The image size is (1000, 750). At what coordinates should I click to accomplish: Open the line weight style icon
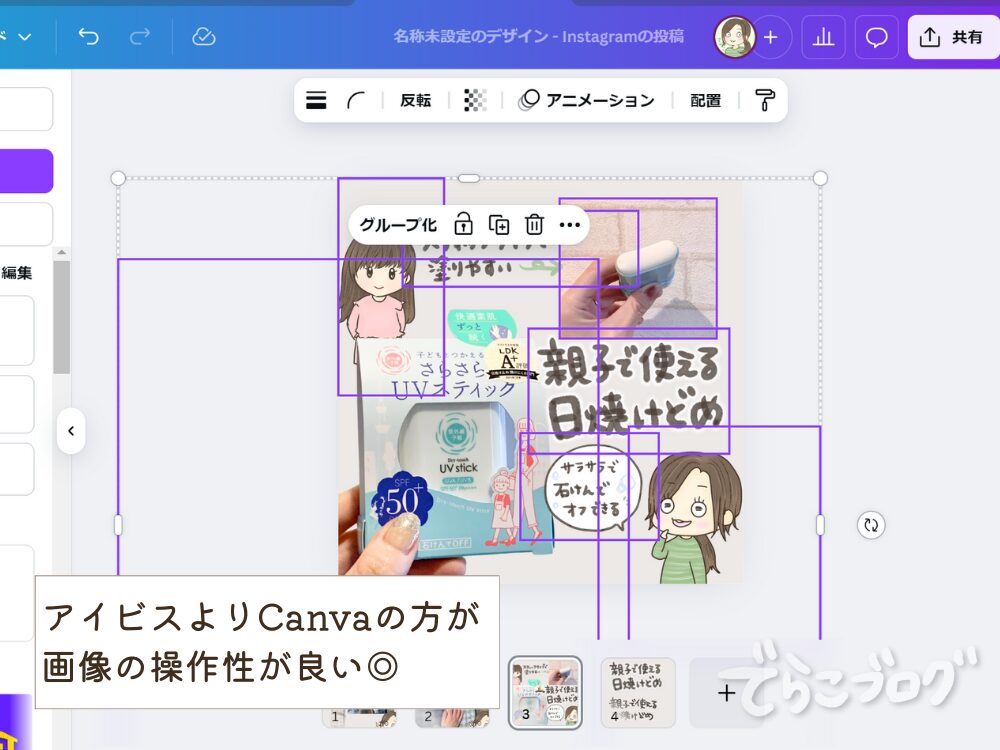click(316, 100)
